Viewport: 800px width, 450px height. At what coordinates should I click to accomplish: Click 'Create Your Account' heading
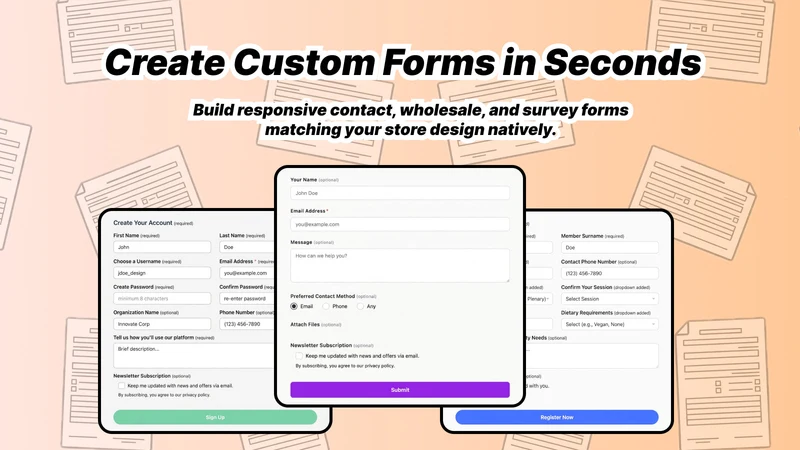[x=143, y=223]
